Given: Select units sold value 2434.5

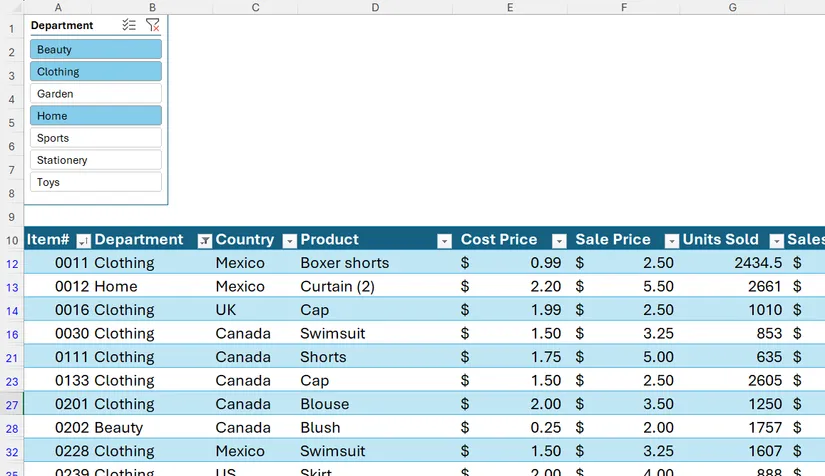Looking at the screenshot, I should [732, 262].
